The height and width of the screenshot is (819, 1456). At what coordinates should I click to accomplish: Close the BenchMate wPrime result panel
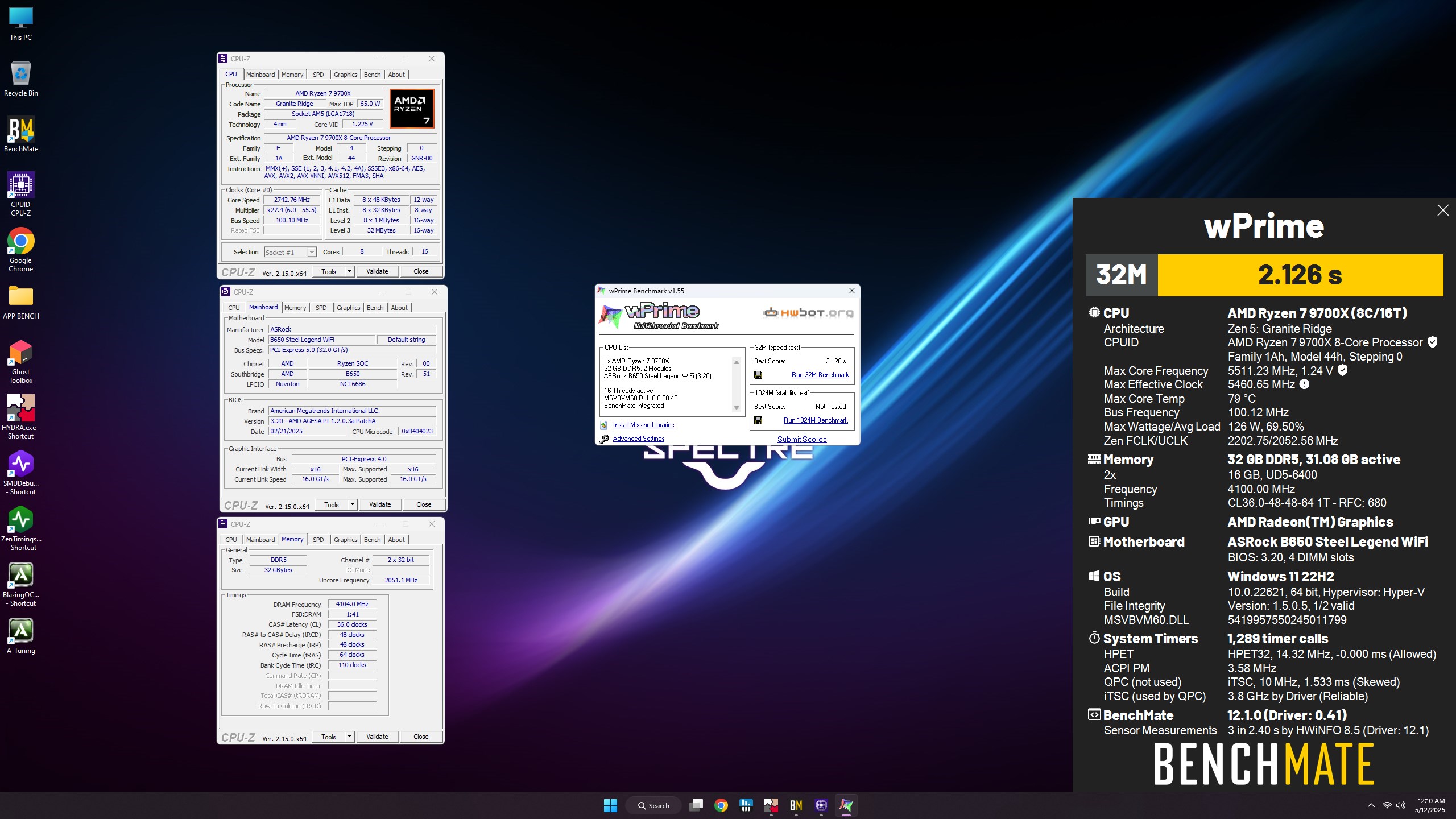1443,210
